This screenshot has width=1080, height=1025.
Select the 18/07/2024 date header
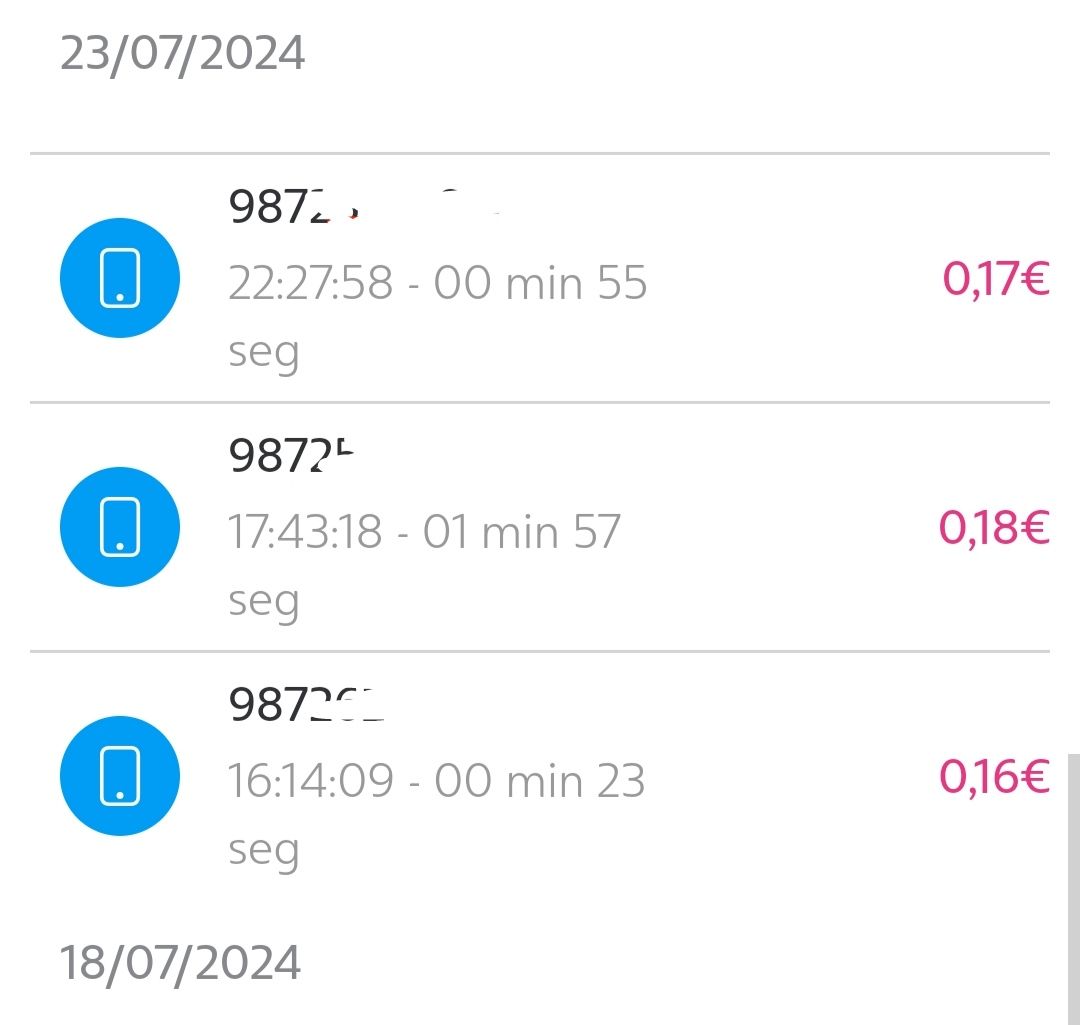pos(180,962)
